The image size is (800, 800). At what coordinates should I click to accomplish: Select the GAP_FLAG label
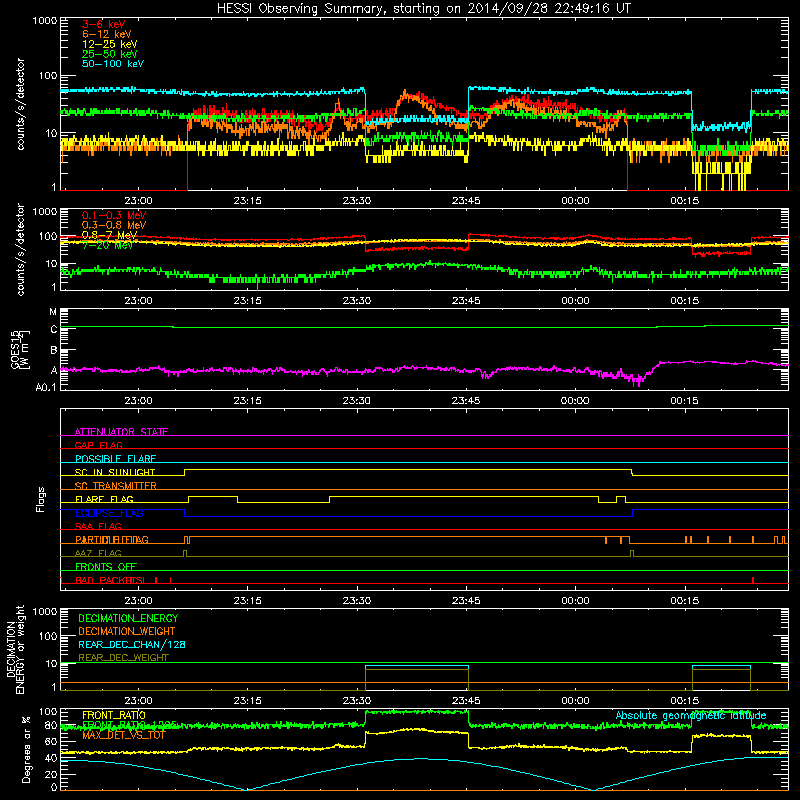click(x=98, y=445)
